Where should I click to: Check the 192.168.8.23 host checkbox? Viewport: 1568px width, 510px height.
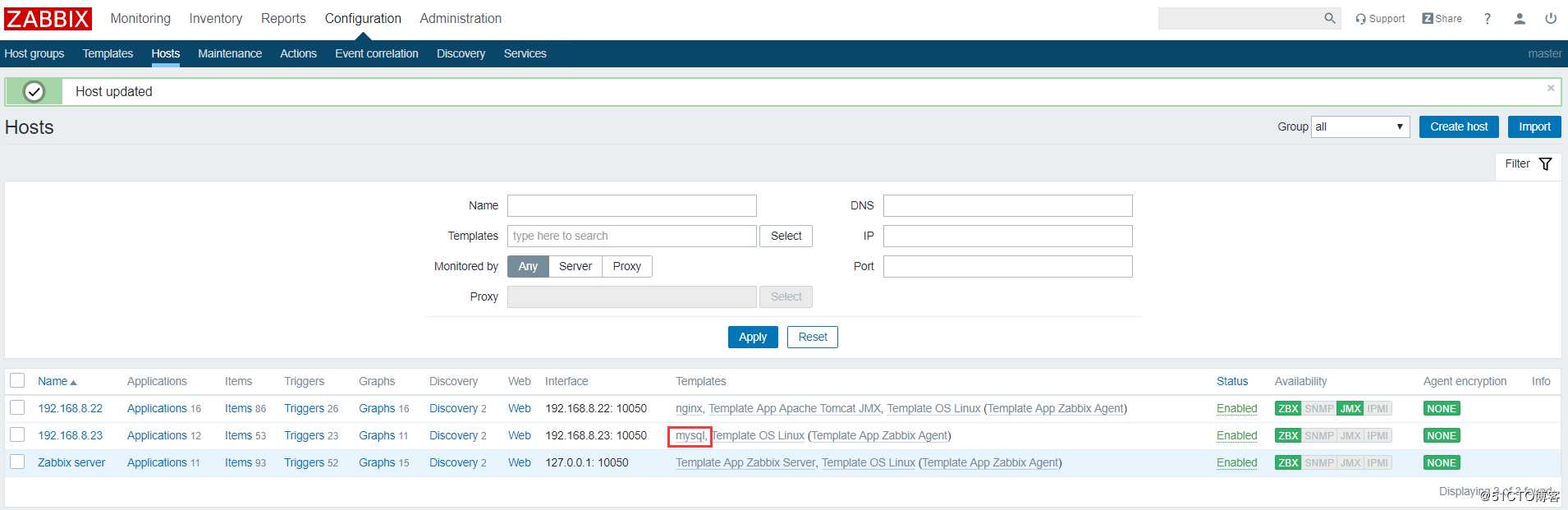pos(17,434)
